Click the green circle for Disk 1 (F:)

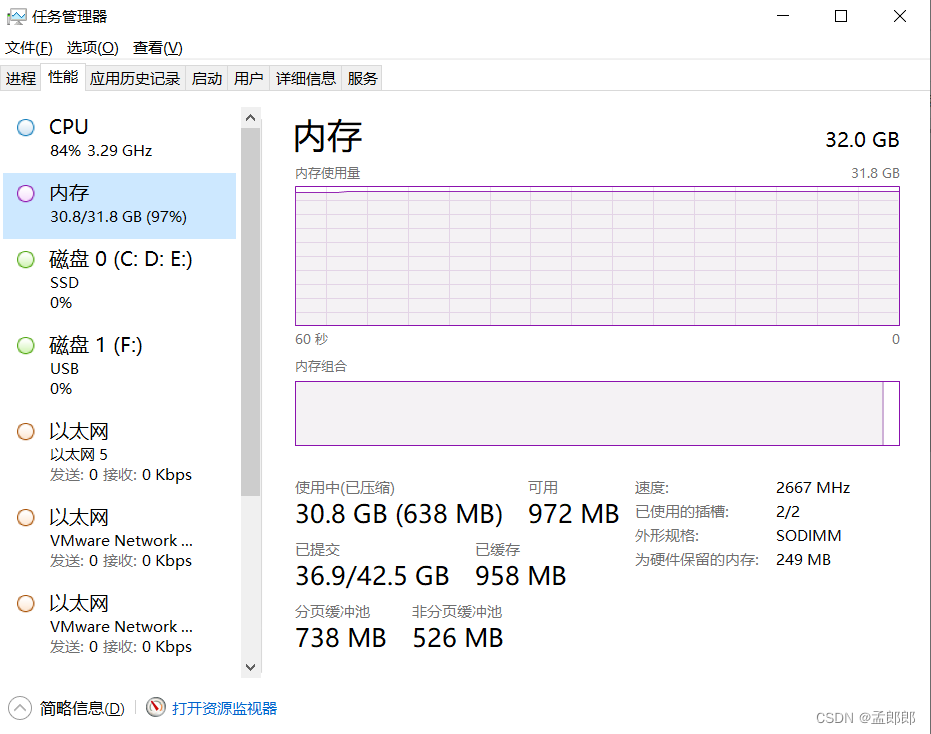click(x=26, y=346)
